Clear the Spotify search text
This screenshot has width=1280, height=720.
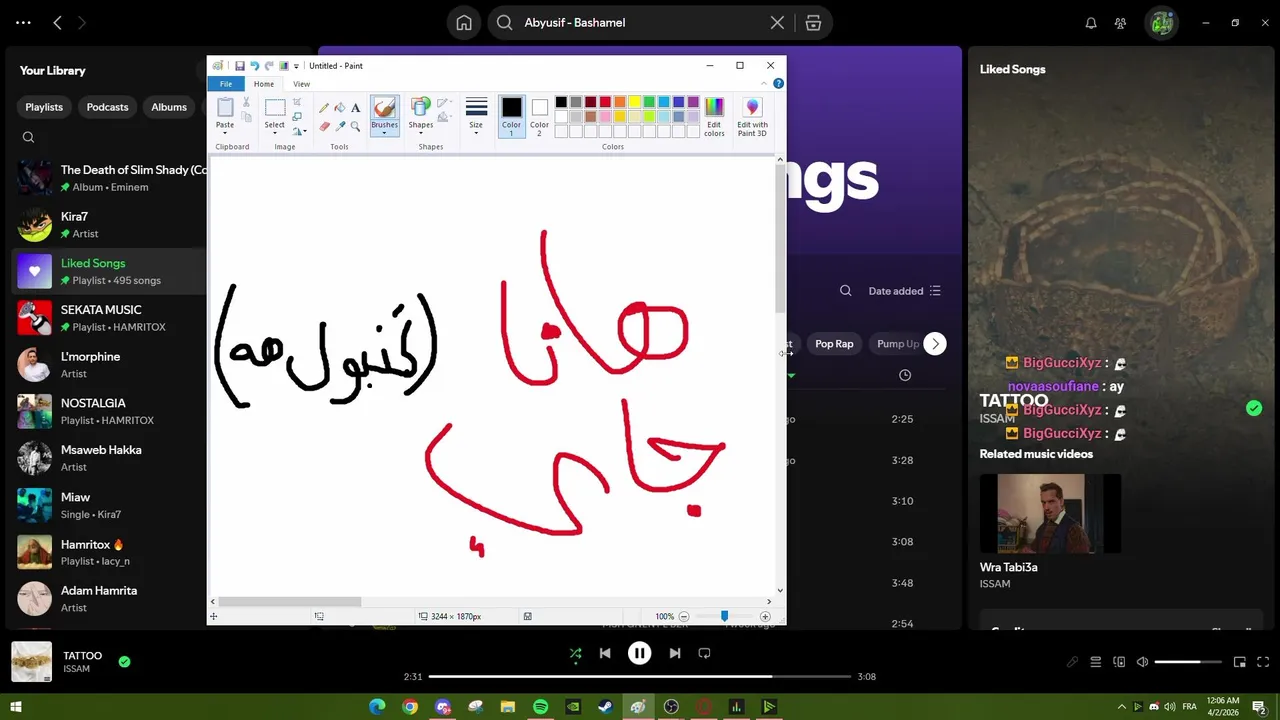click(777, 23)
